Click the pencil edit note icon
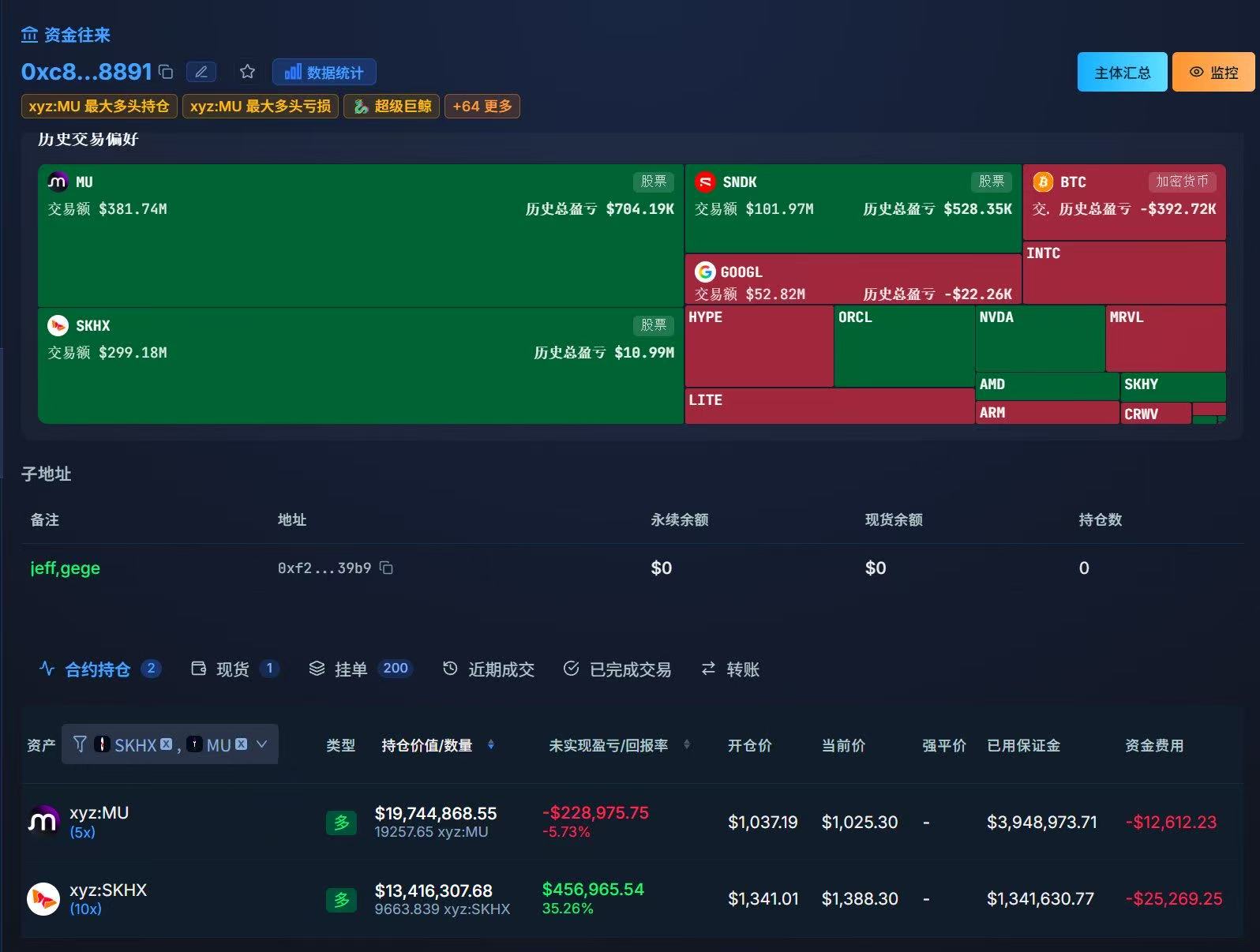This screenshot has height=952, width=1260. click(201, 72)
